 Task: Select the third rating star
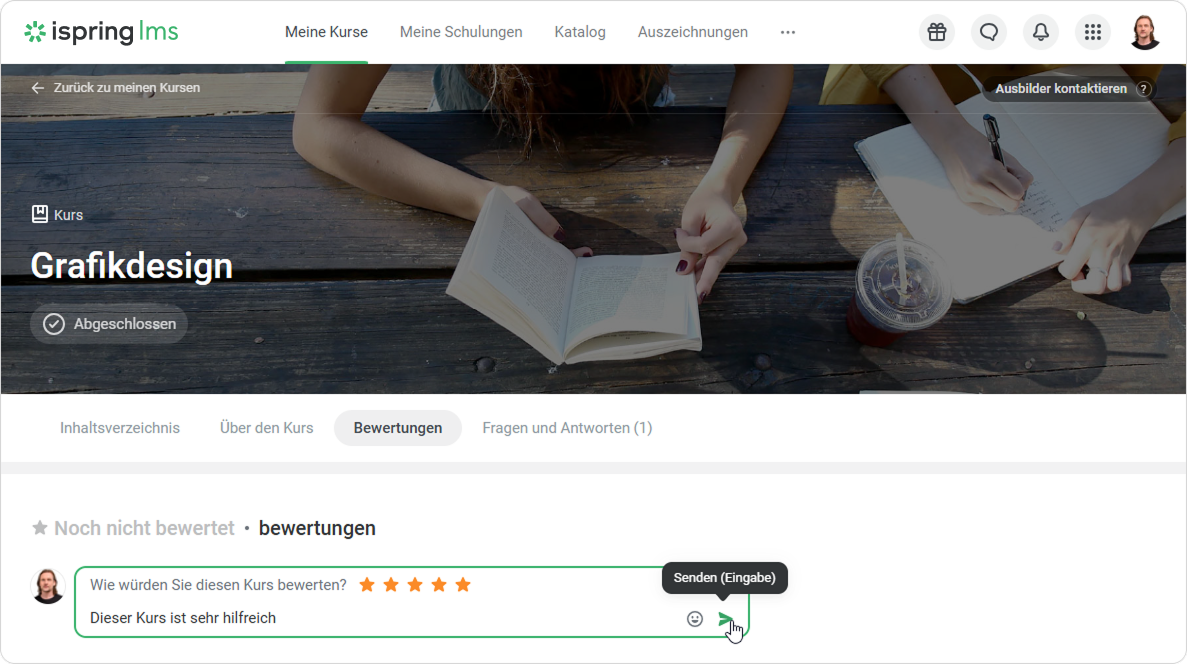click(x=415, y=585)
